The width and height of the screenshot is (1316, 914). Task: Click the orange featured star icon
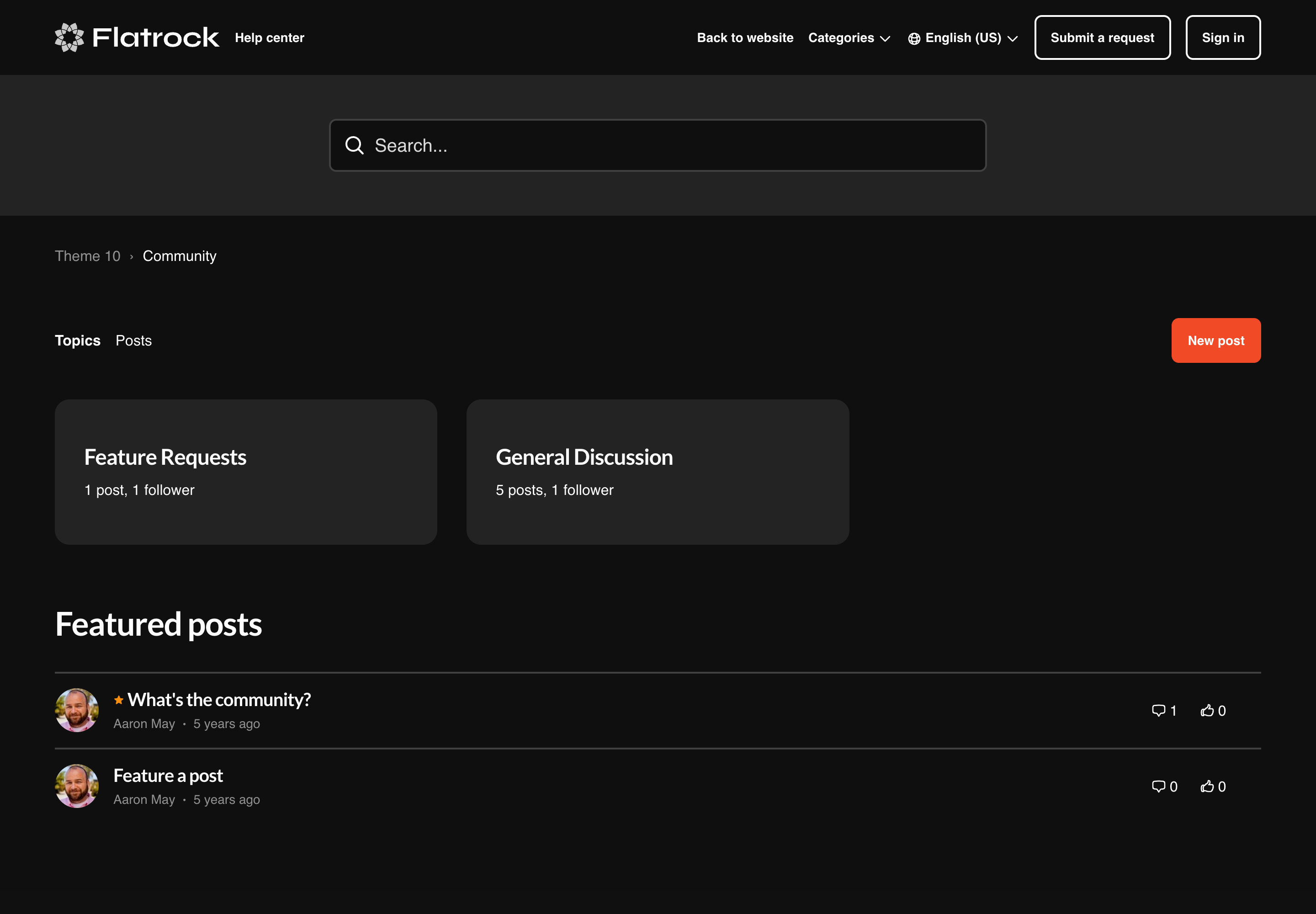(118, 700)
